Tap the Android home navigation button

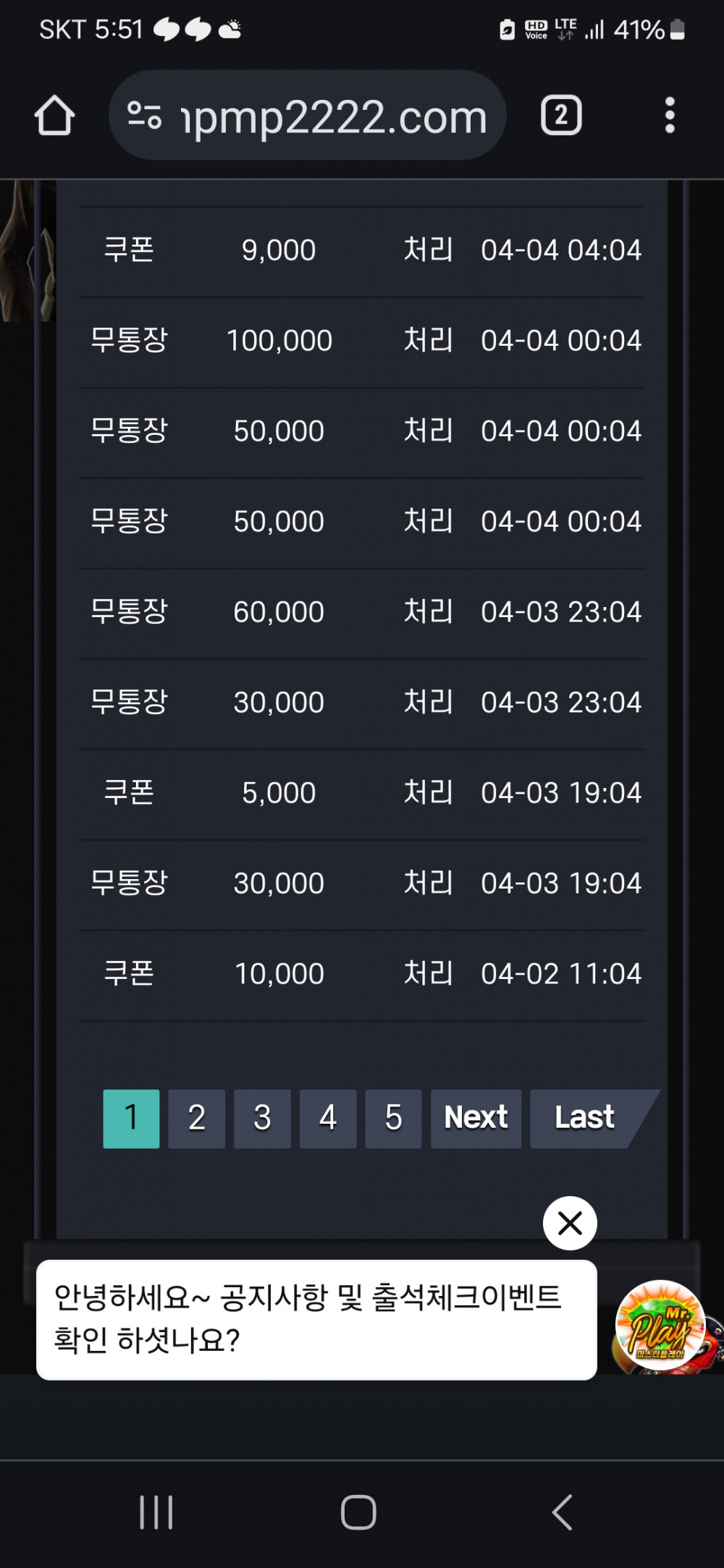[x=358, y=1512]
